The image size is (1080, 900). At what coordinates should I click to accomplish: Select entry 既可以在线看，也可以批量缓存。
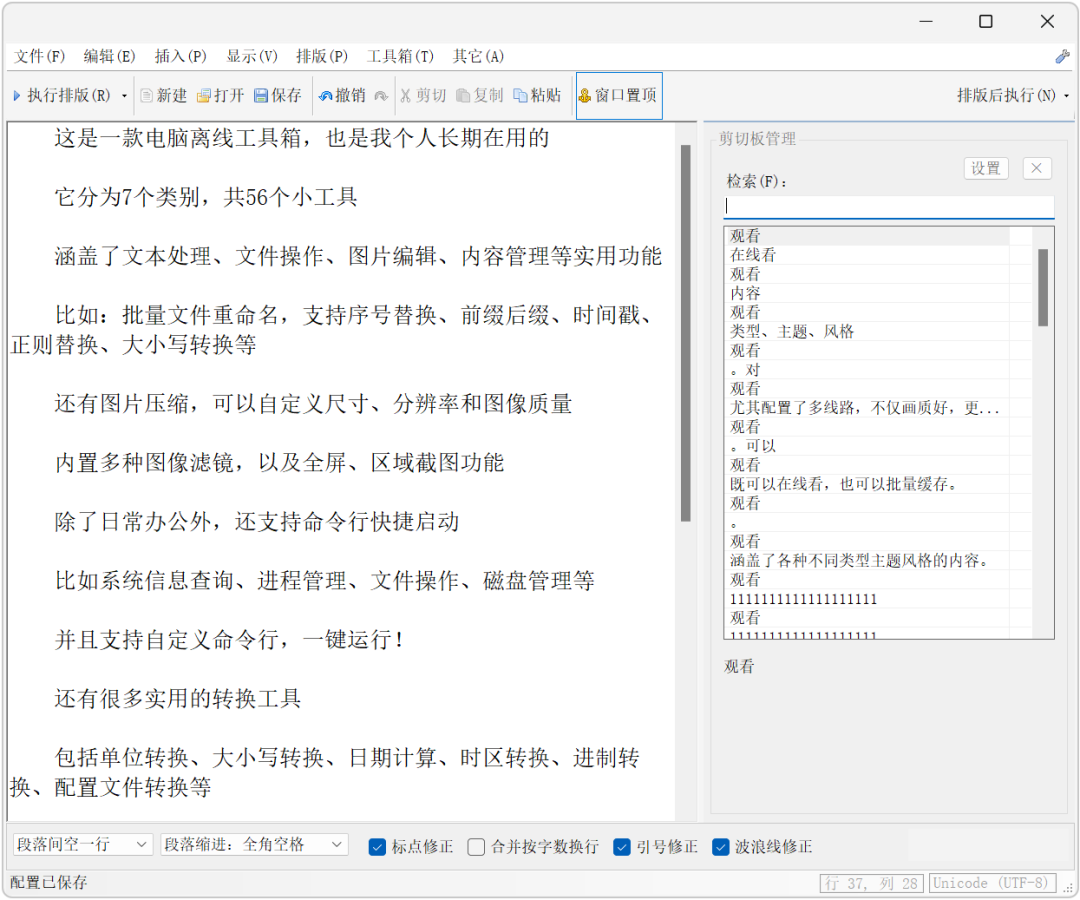point(866,484)
